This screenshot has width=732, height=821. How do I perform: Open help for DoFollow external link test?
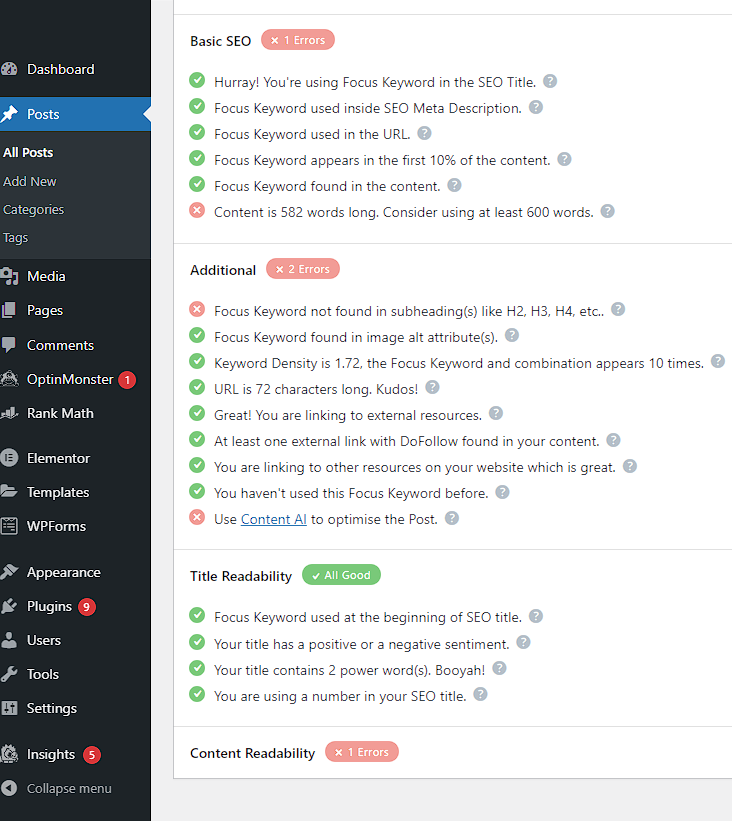tap(613, 440)
